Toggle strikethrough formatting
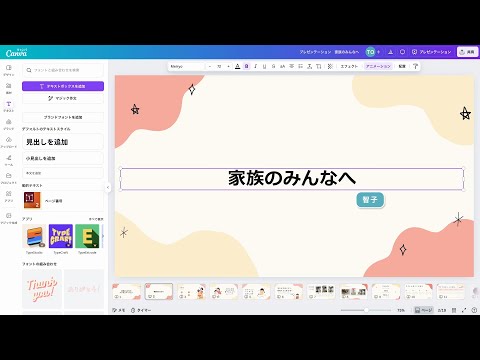 pos(273,66)
